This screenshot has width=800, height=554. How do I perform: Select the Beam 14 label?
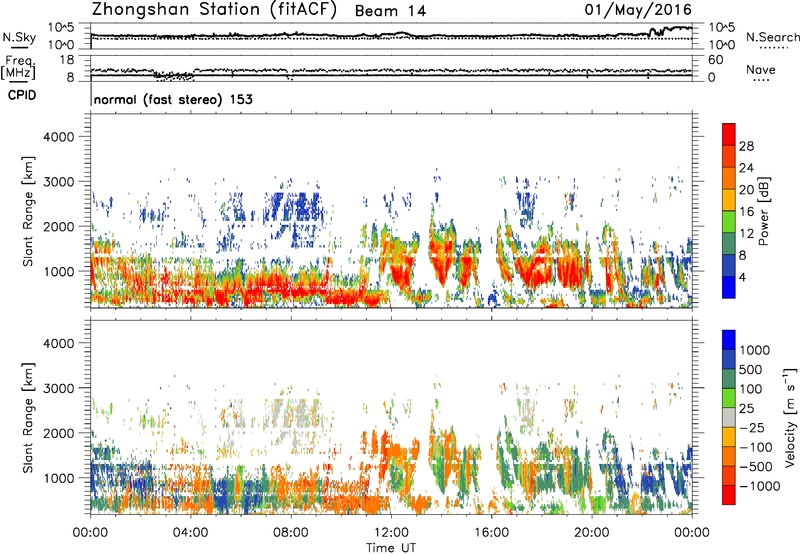pyautogui.click(x=390, y=11)
